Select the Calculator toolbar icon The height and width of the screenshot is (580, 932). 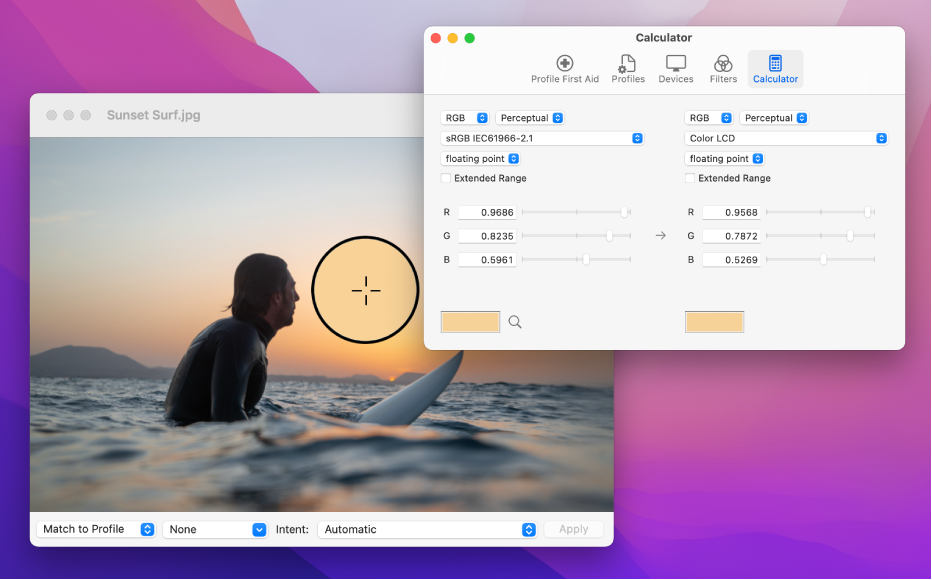pyautogui.click(x=775, y=70)
